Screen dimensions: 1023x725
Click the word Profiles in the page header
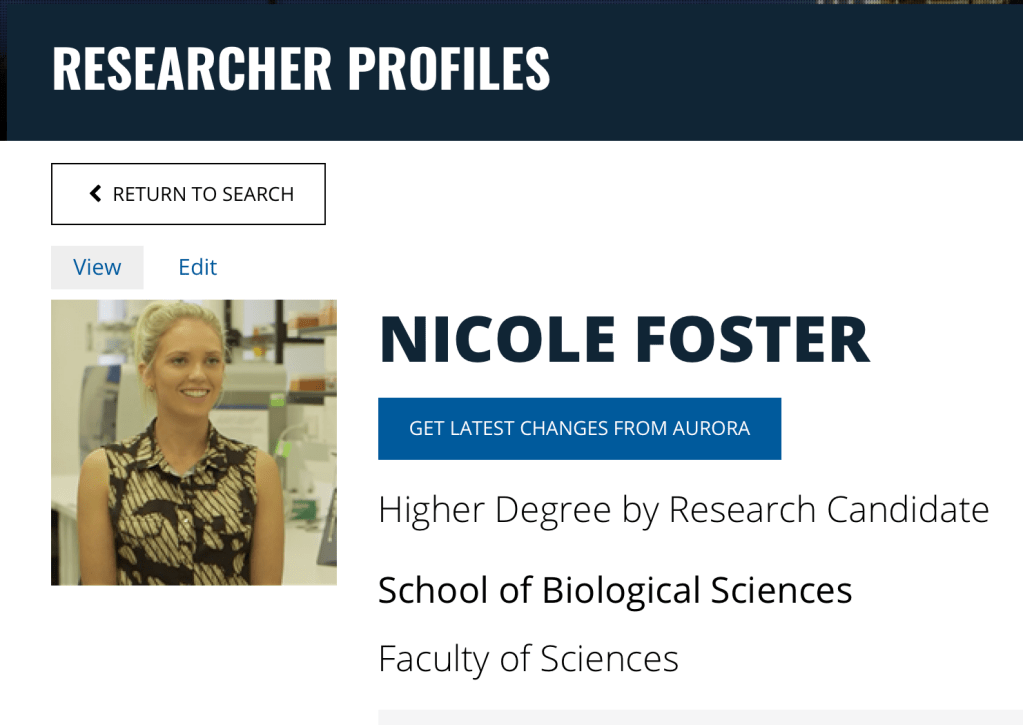click(449, 69)
